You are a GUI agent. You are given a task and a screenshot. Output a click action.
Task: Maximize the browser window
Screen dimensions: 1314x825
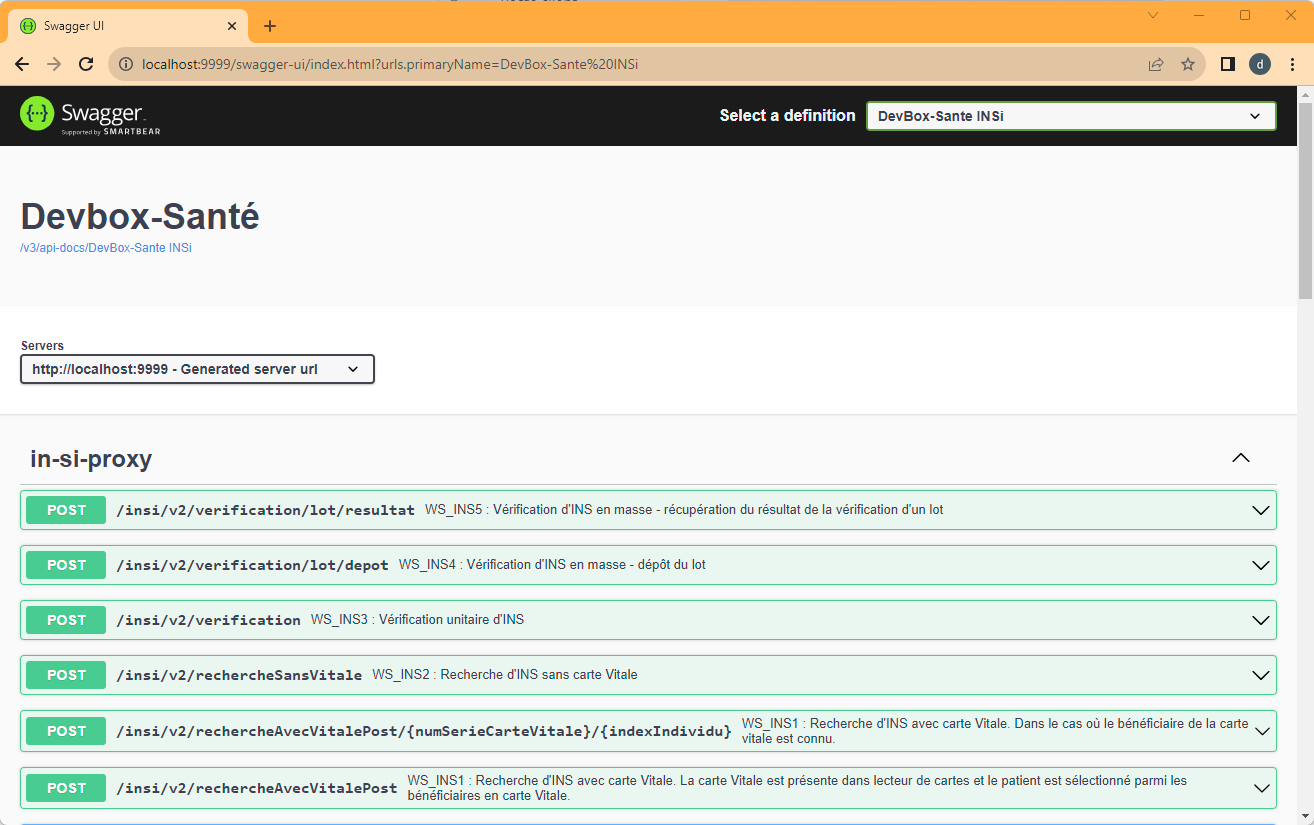(1245, 15)
